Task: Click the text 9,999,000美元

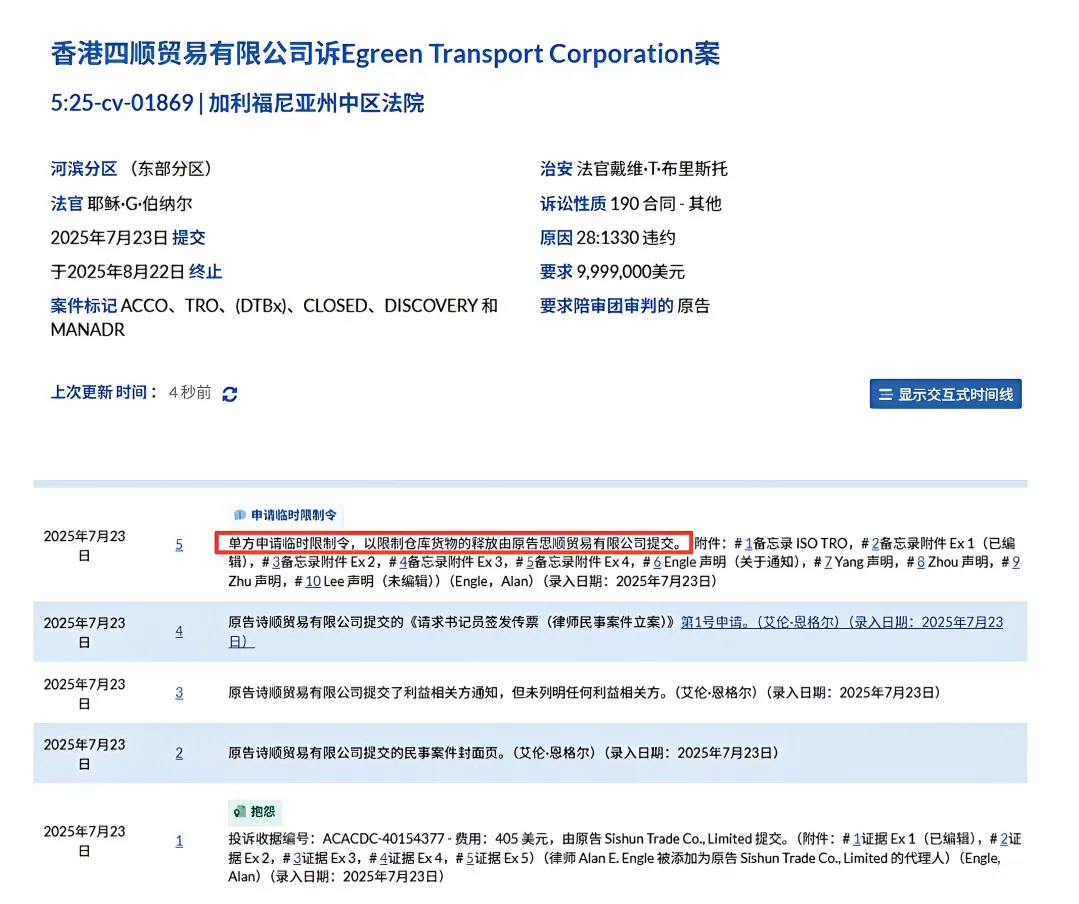Action: [x=630, y=272]
